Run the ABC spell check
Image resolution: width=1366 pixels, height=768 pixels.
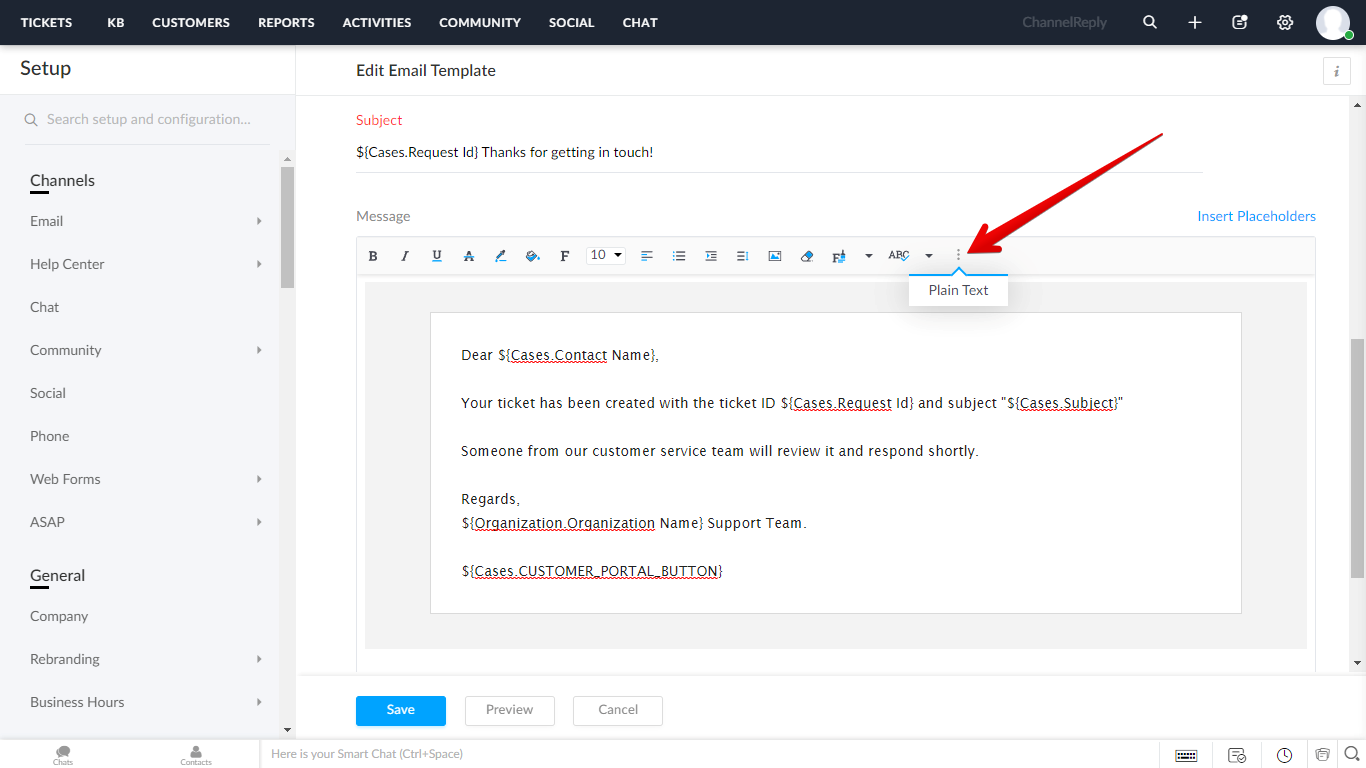pyautogui.click(x=899, y=256)
